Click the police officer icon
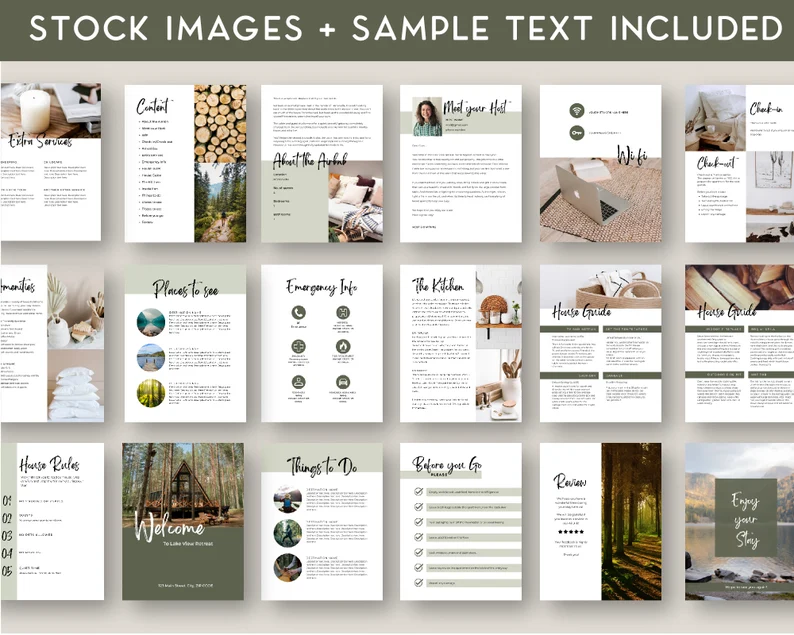Screen dimensions: 794x635 pos(298,382)
